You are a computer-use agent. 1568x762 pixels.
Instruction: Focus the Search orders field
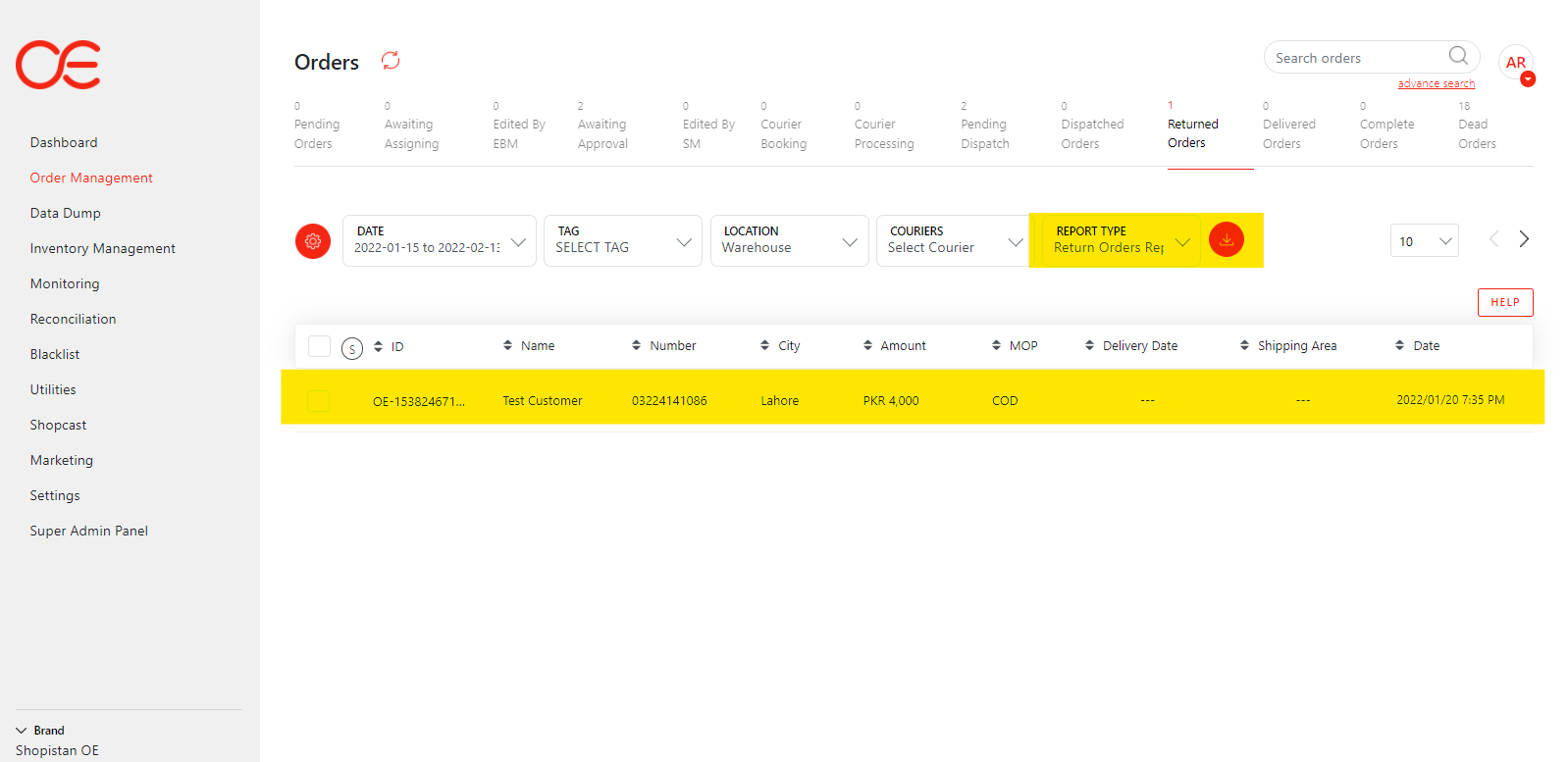(1356, 58)
